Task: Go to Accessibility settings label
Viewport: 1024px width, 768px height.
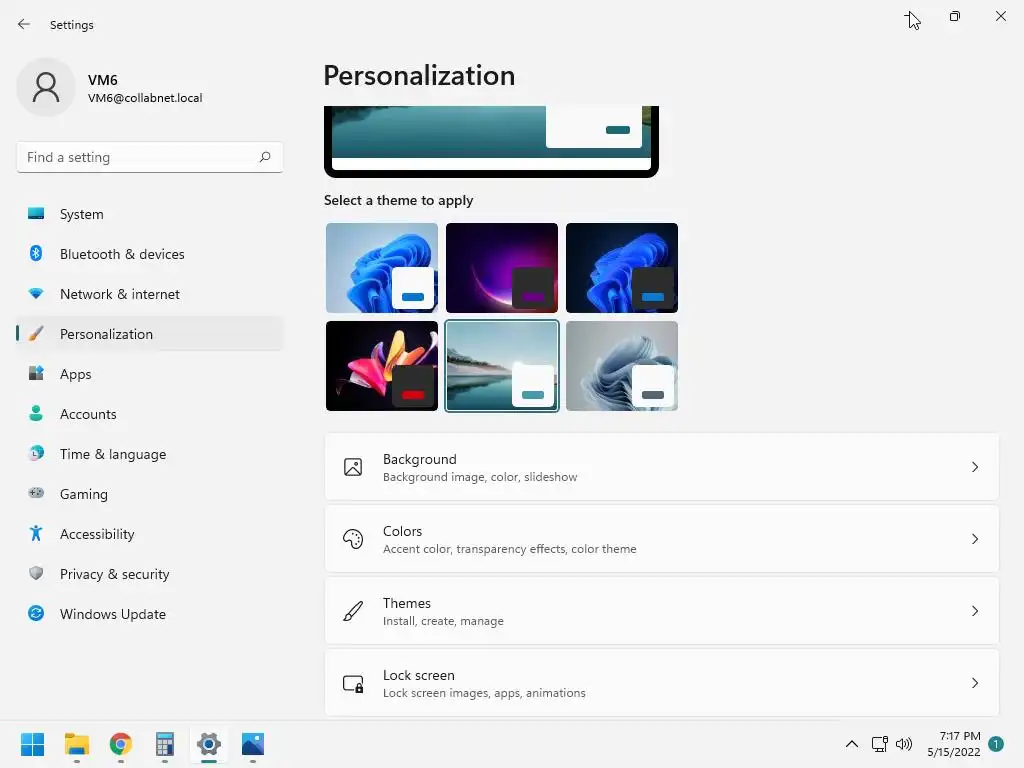Action: [97, 534]
